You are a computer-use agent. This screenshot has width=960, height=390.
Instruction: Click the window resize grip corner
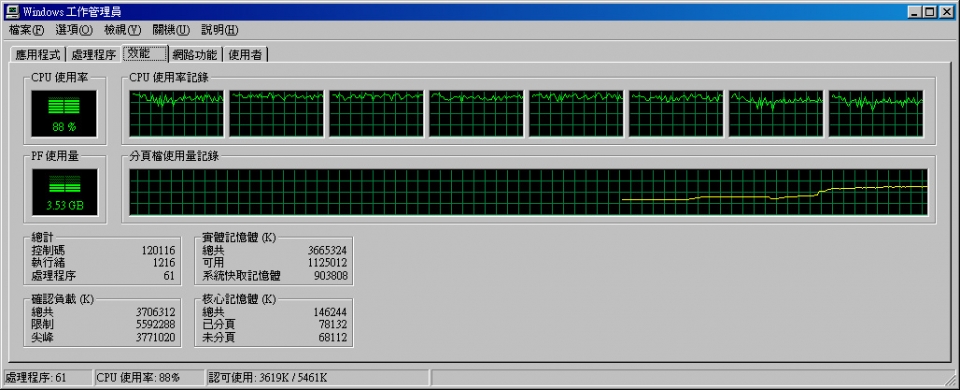950,380
